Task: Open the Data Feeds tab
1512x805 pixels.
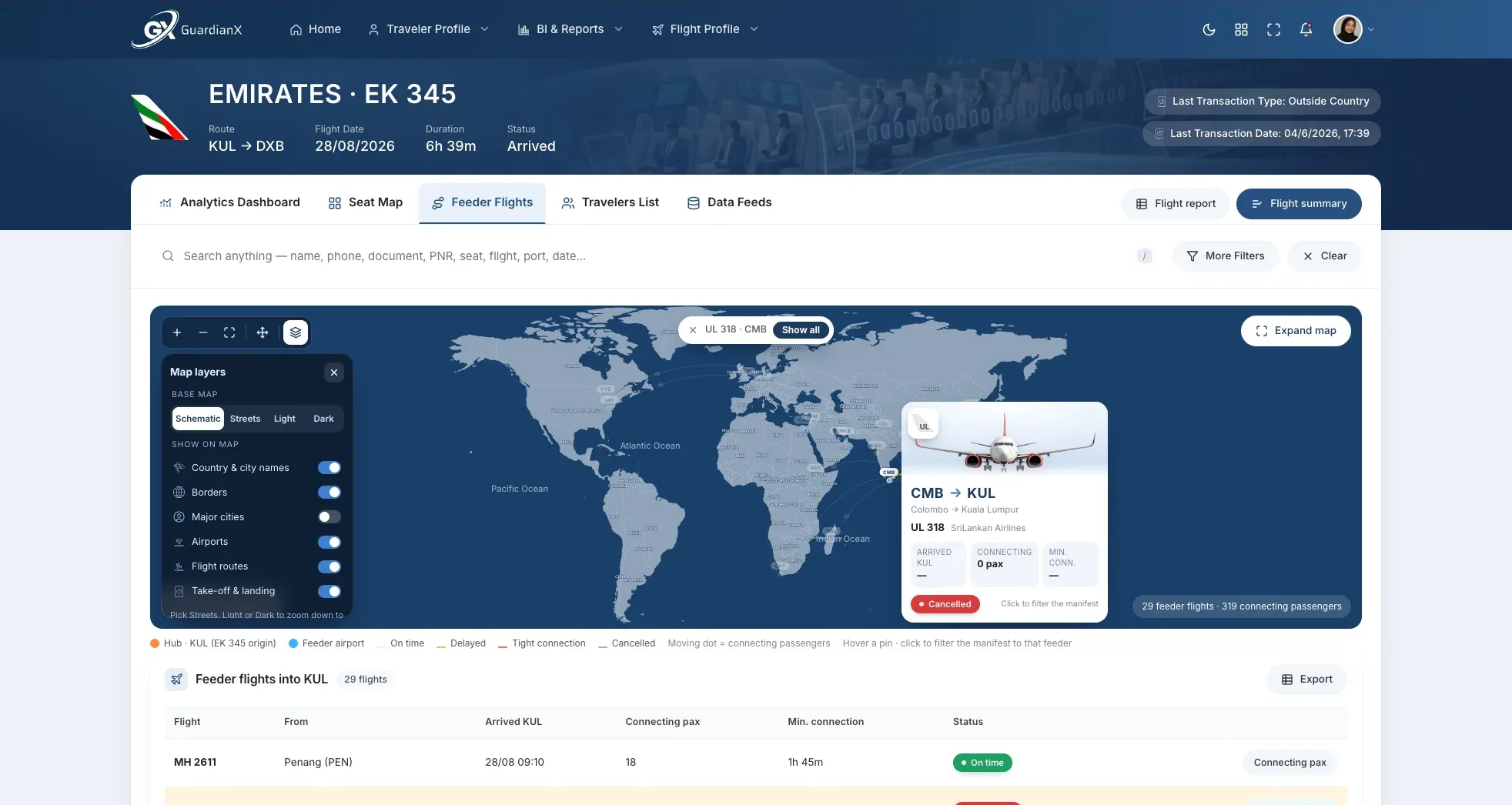Action: coord(729,202)
